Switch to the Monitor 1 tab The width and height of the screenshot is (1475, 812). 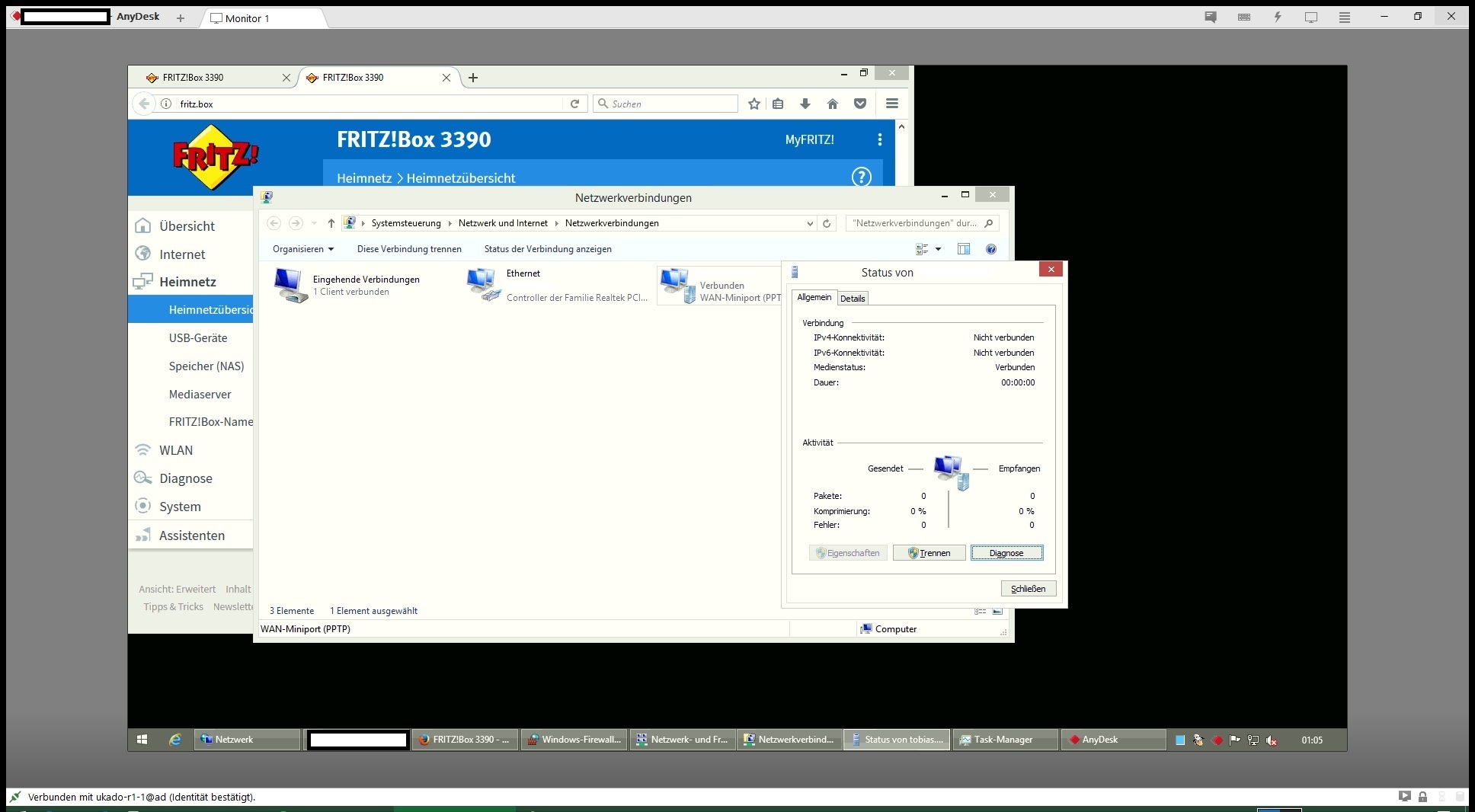(264, 18)
